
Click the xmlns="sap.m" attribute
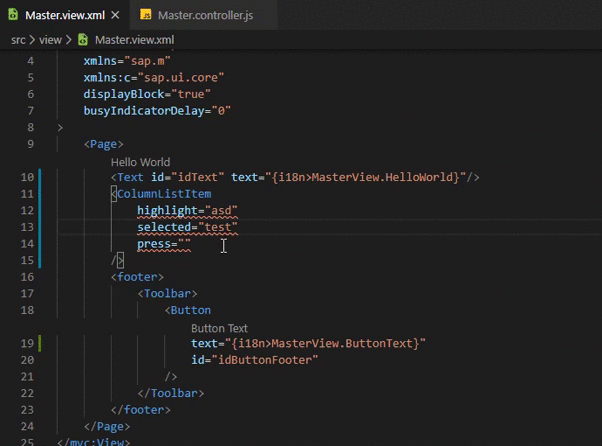pos(127,61)
